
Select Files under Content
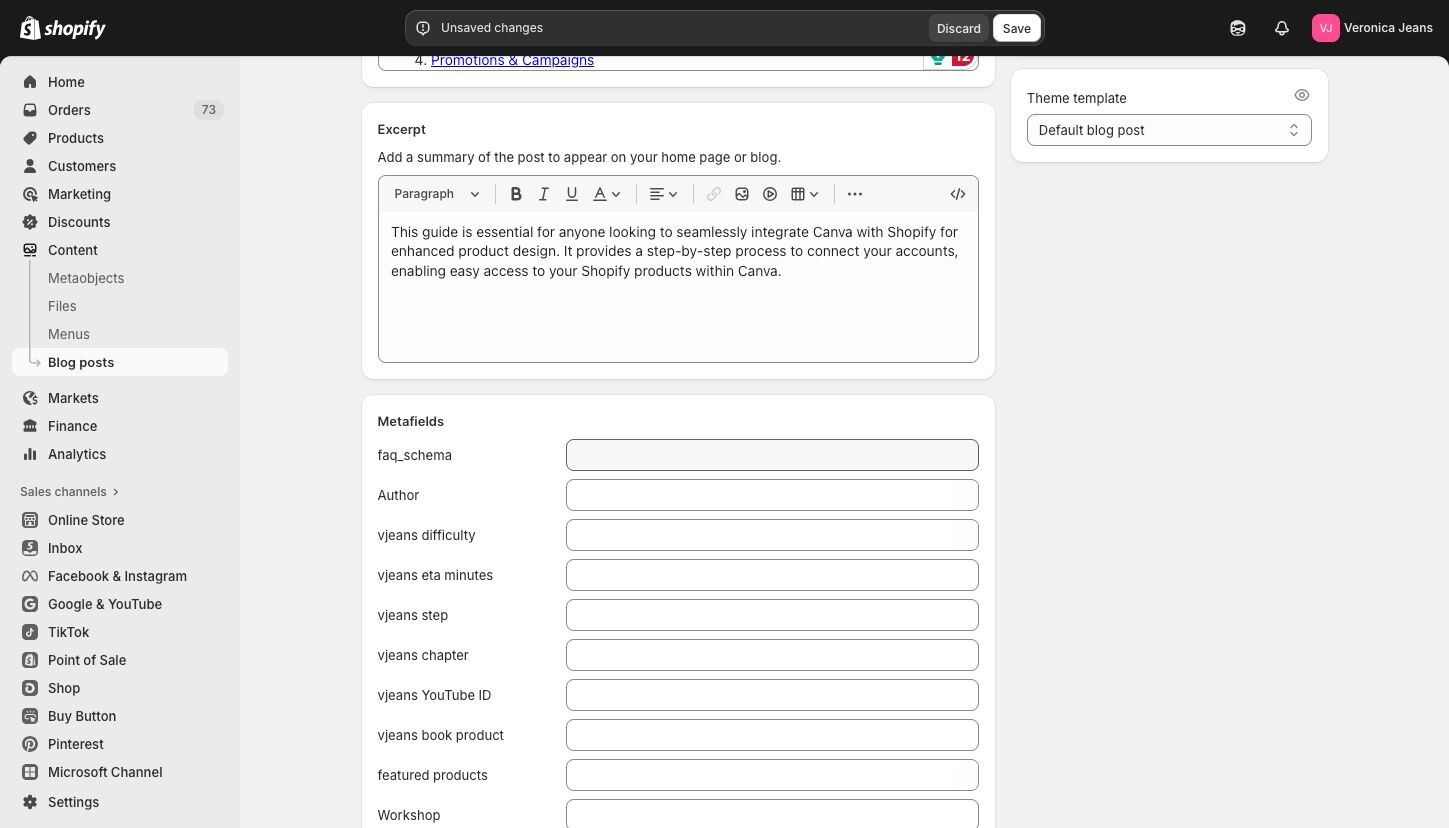(x=62, y=306)
